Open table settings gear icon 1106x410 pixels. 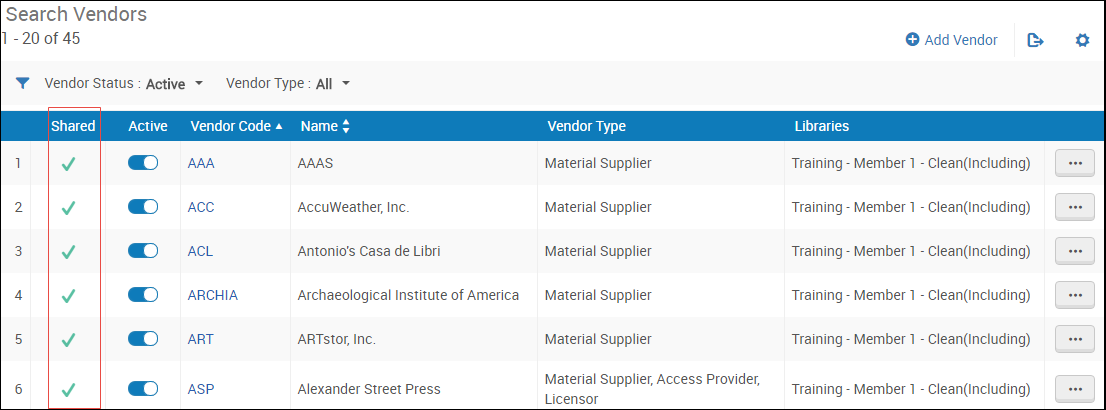(x=1082, y=41)
